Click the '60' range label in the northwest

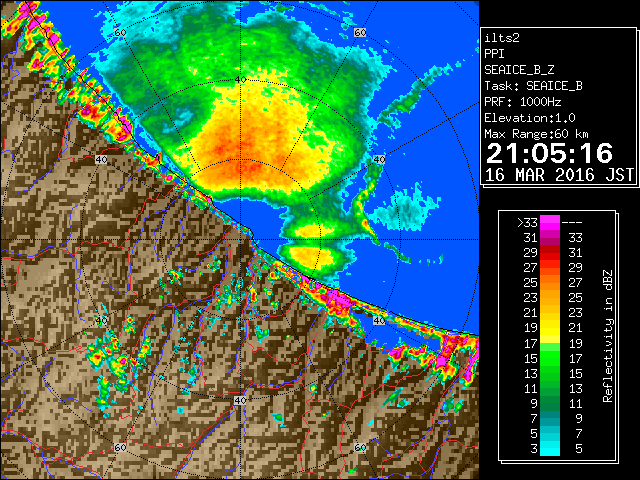point(120,33)
